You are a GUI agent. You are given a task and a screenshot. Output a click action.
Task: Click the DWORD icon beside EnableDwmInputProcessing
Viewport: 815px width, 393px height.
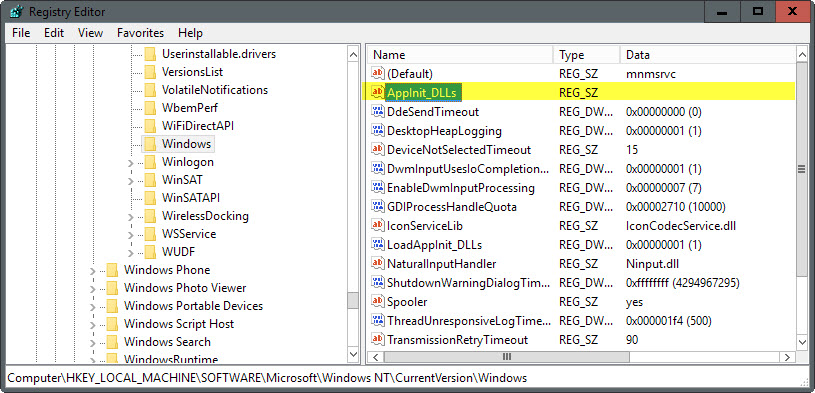(x=377, y=188)
